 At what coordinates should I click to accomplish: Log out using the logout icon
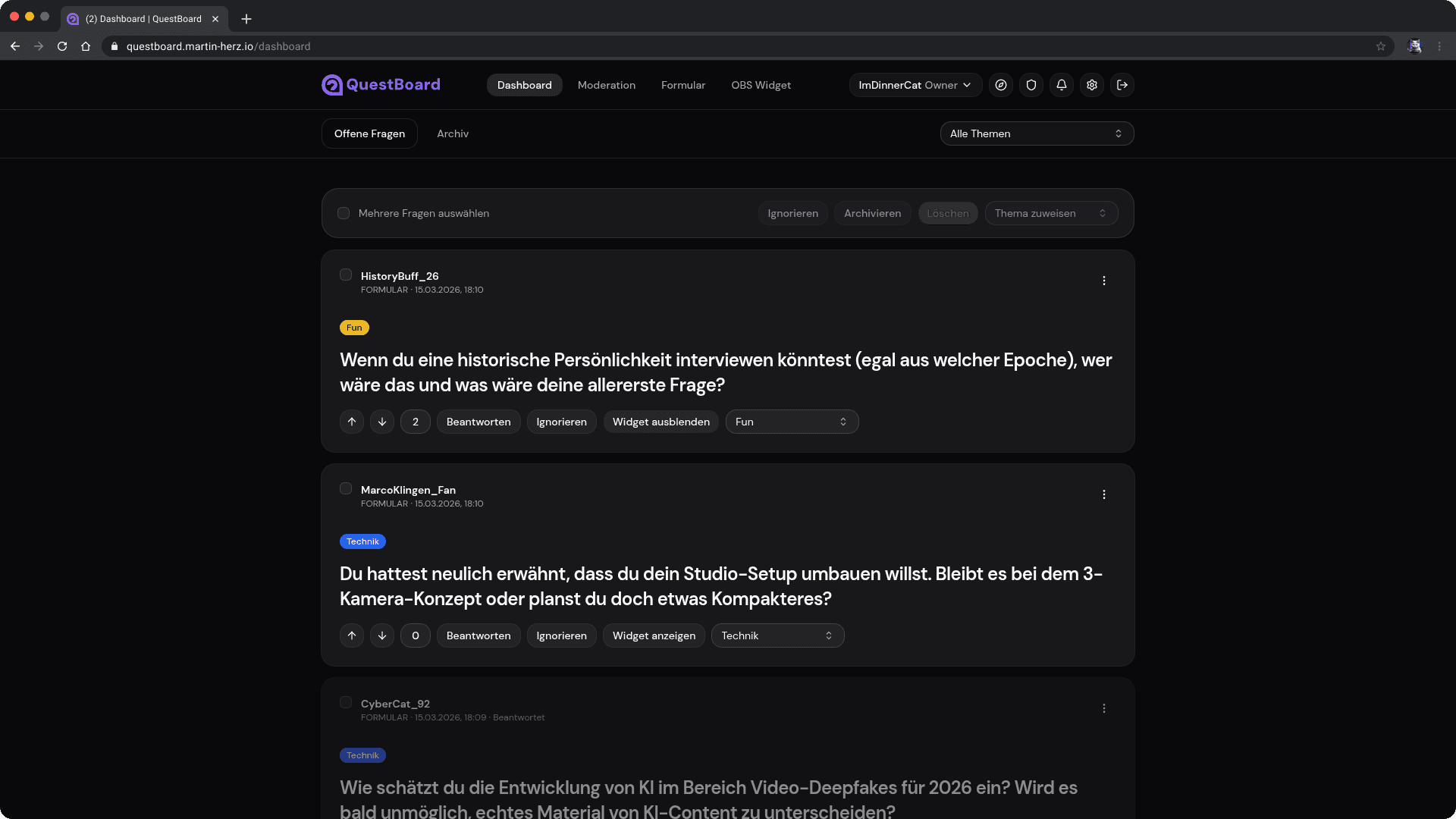click(x=1122, y=85)
